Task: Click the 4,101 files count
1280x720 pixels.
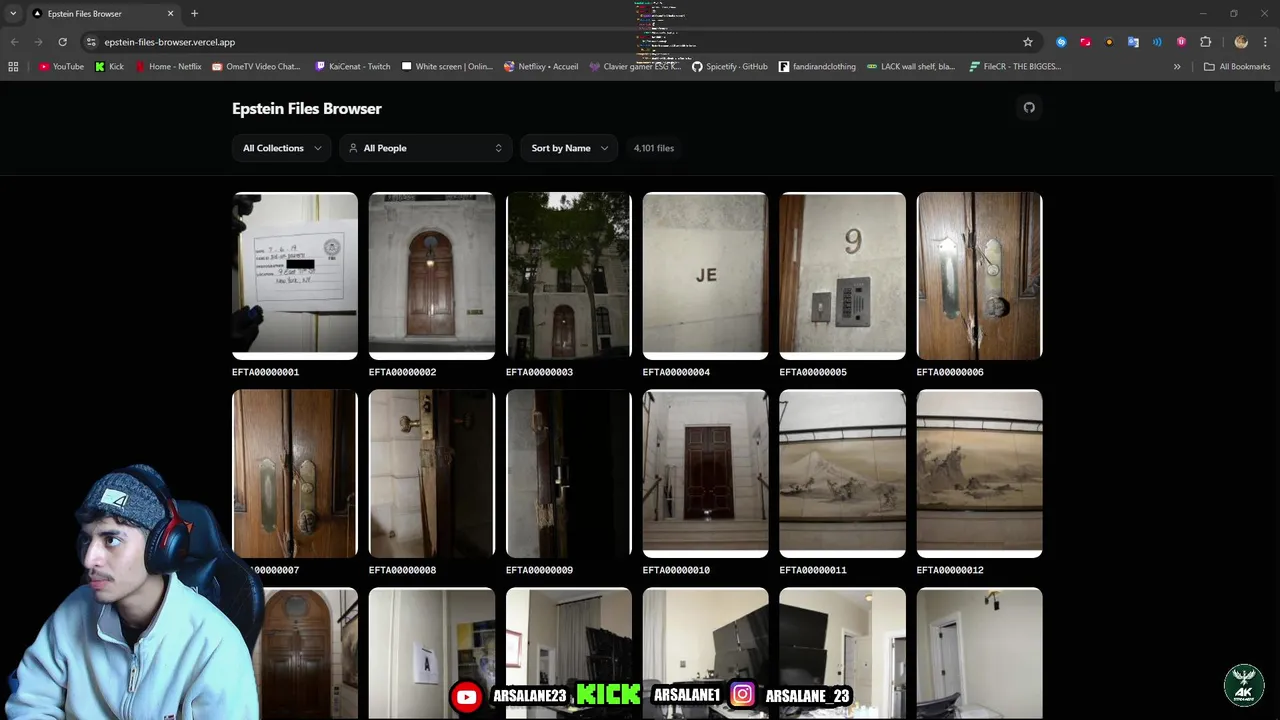Action: (x=654, y=148)
